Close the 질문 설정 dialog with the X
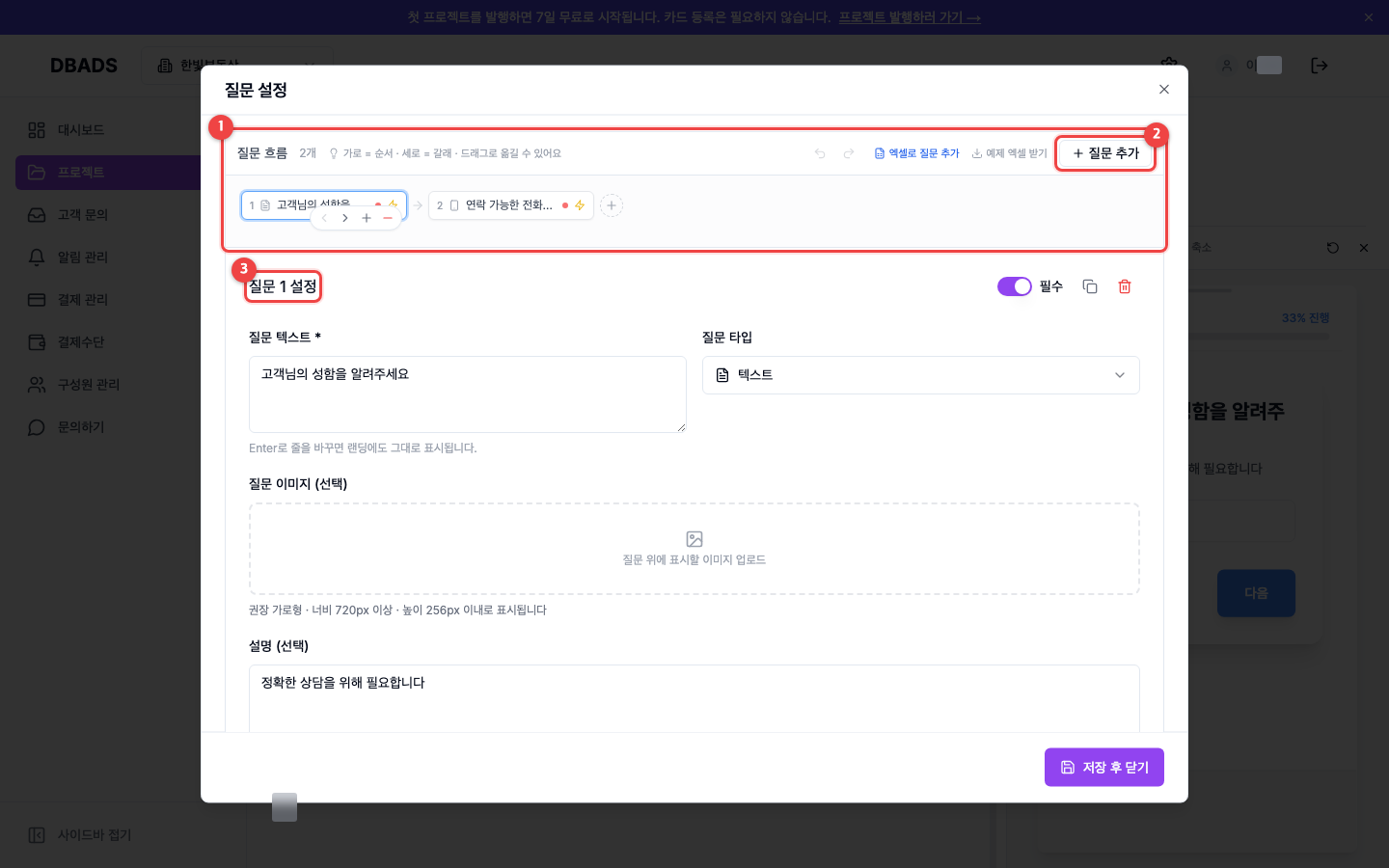The image size is (1389, 868). 1164,90
